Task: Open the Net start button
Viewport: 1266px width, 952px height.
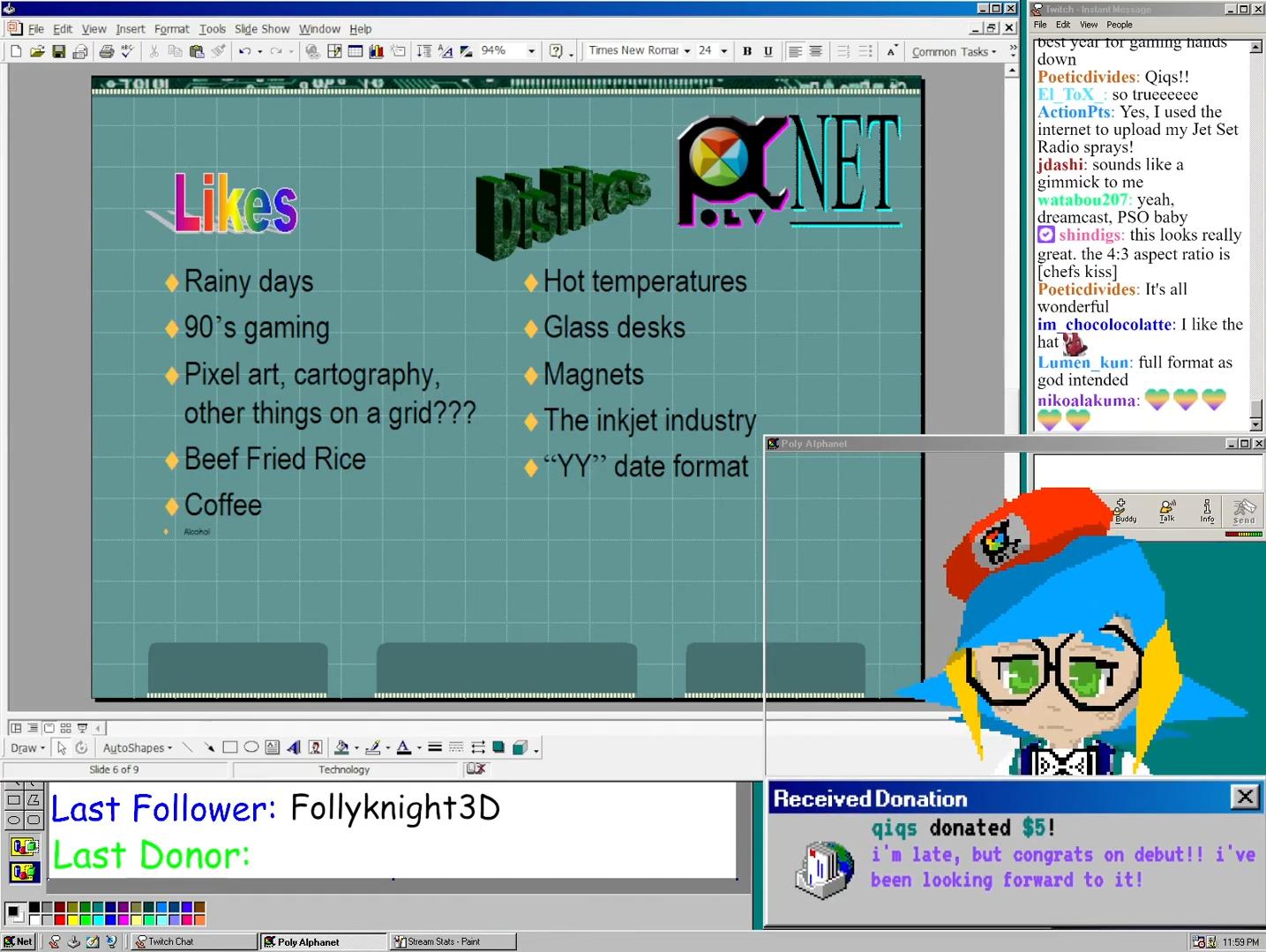Action: (19, 941)
